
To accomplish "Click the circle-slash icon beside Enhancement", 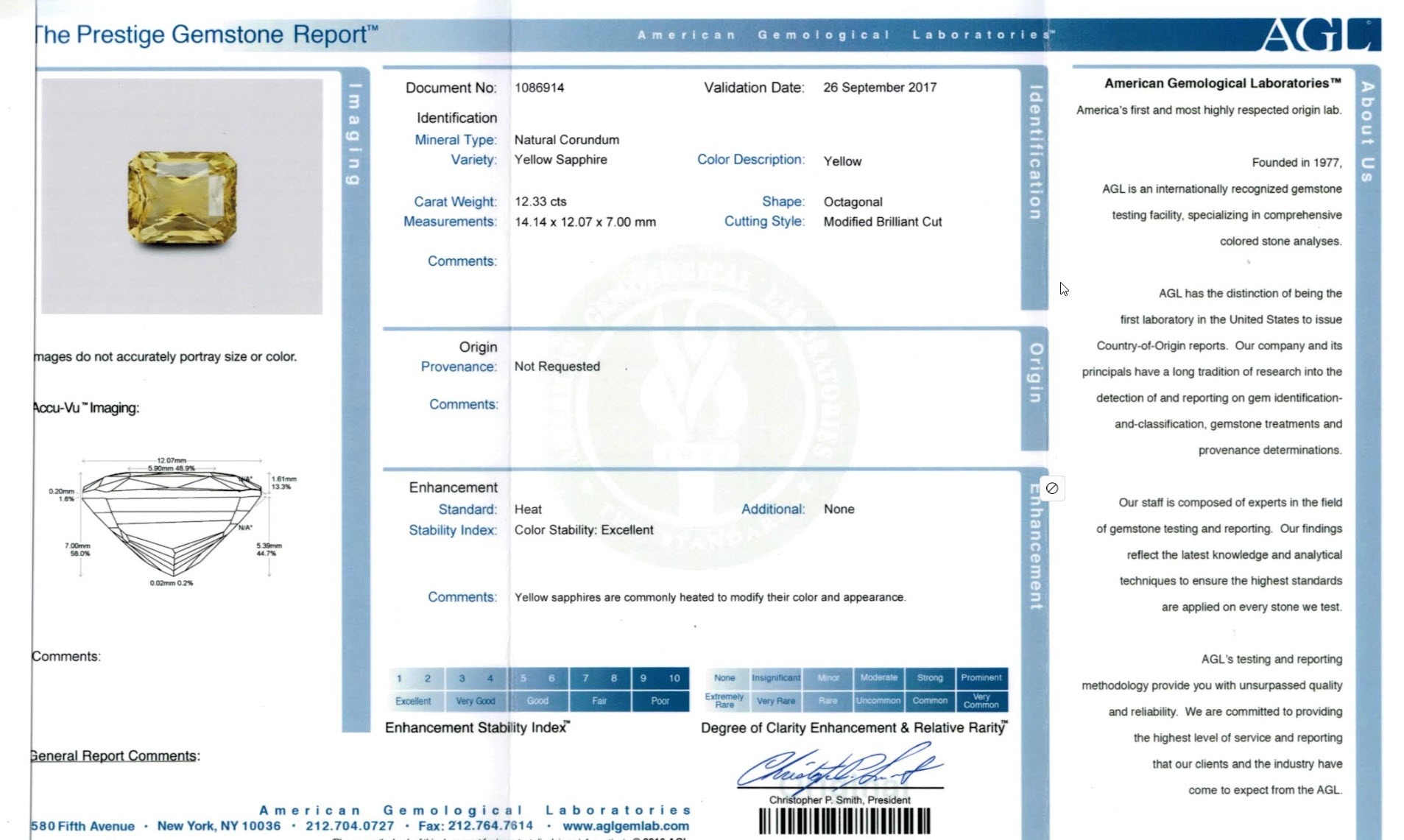I will 1052,488.
